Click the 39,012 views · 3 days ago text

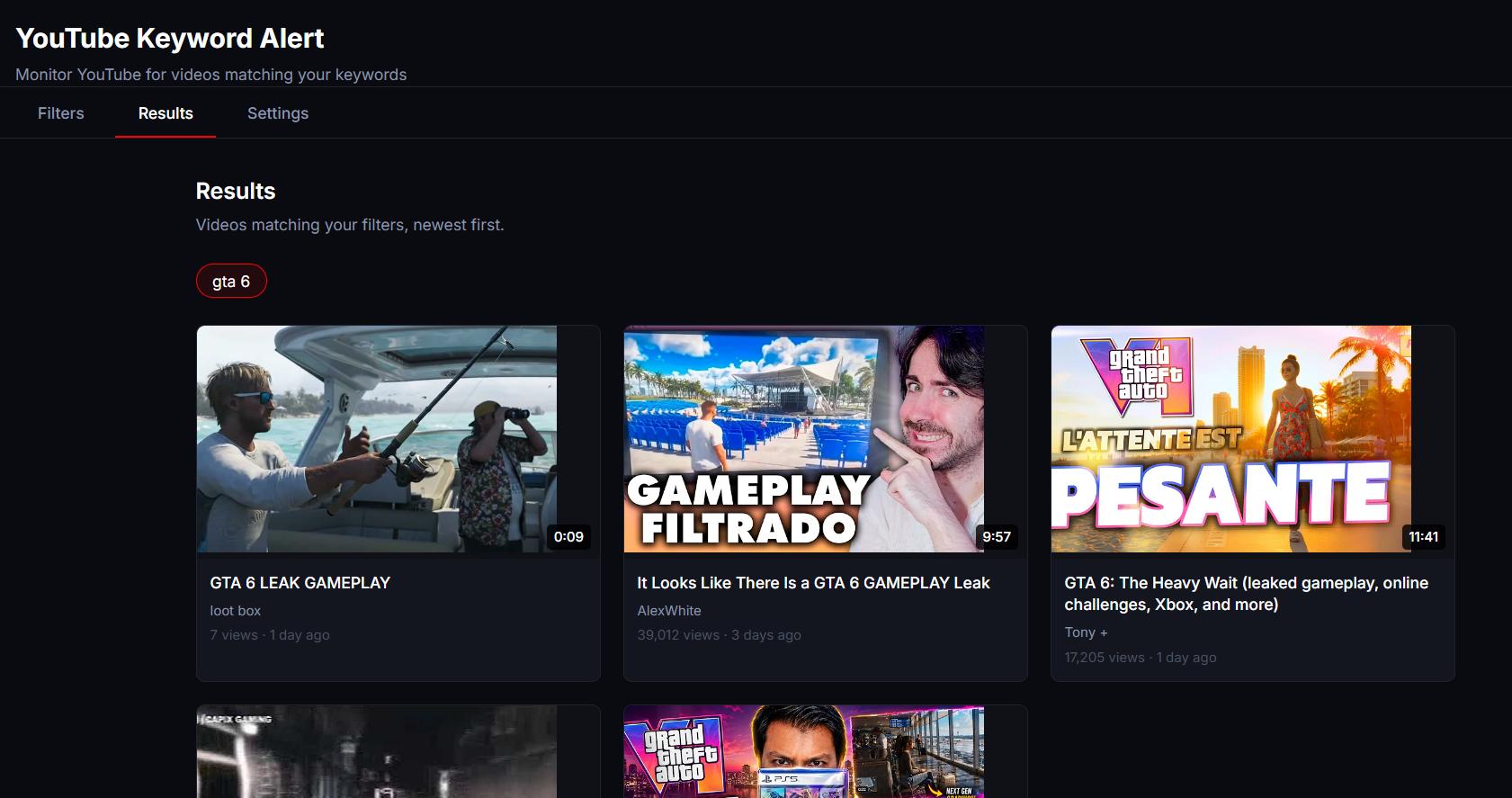point(719,635)
